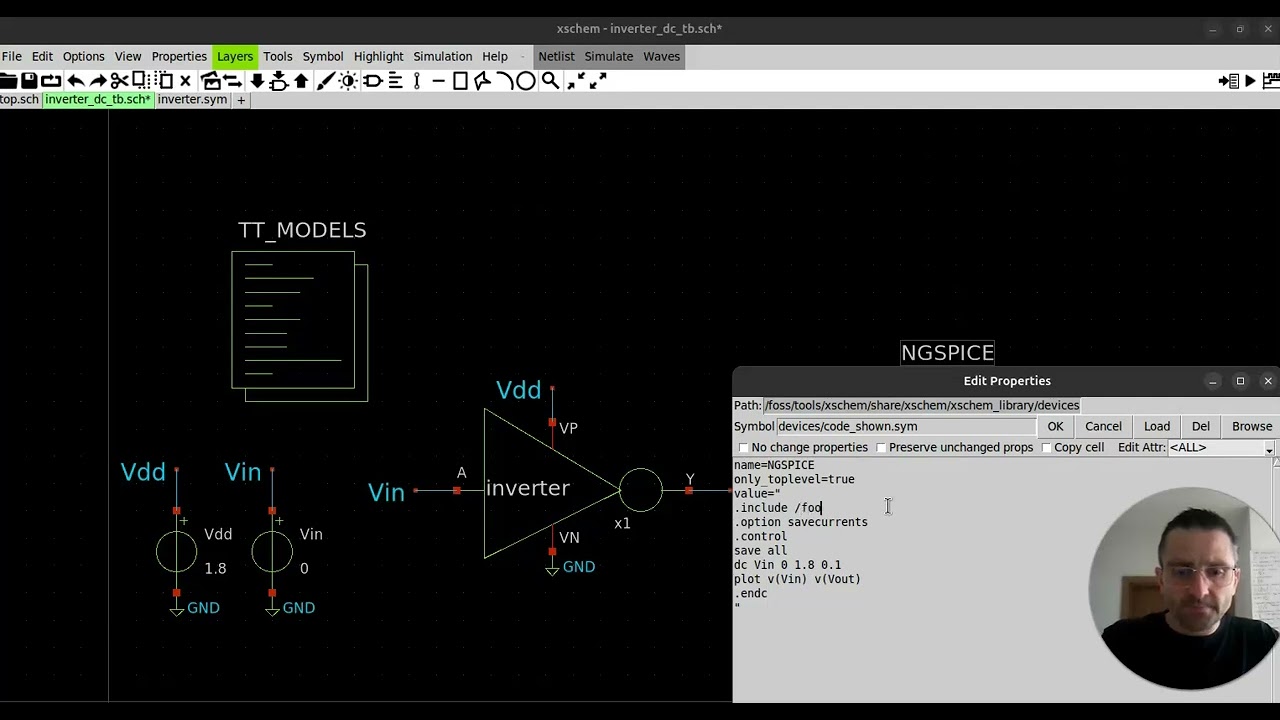Click the Descend into symbol icon

[x=279, y=81]
